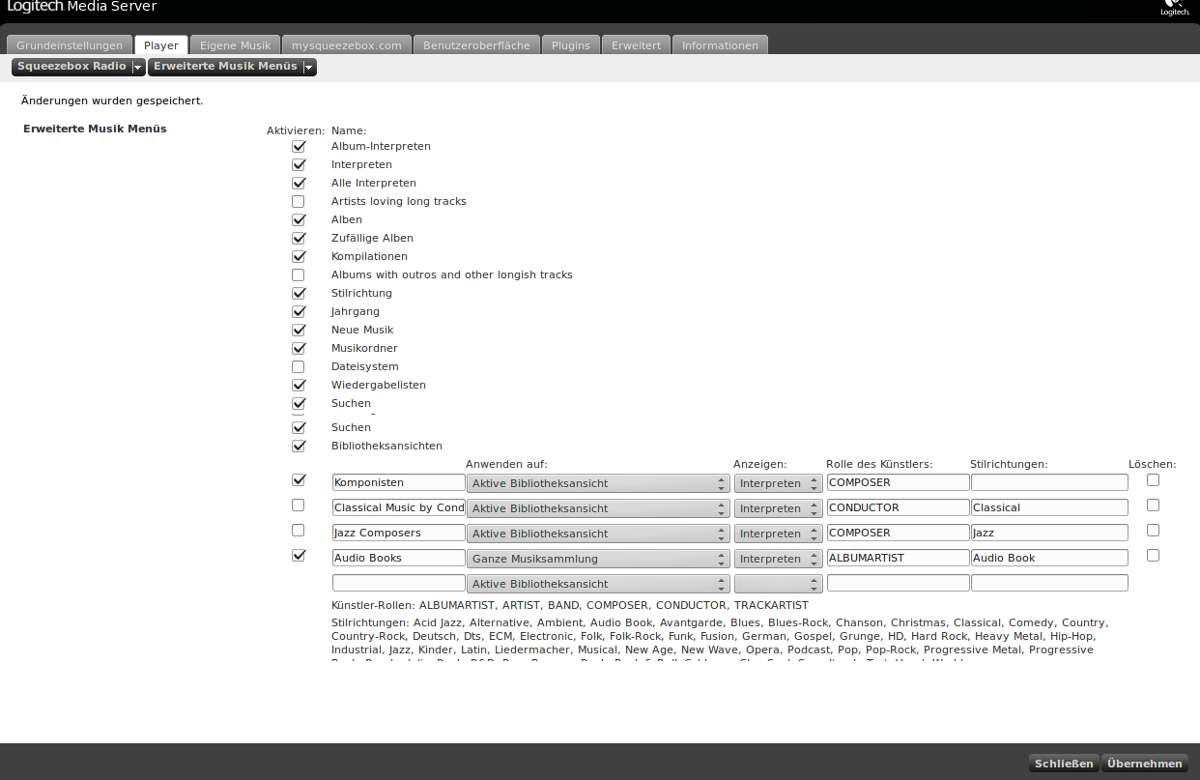Viewport: 1200px width, 780px height.
Task: Edit the CONDUCTOR artist role field
Action: coord(897,508)
